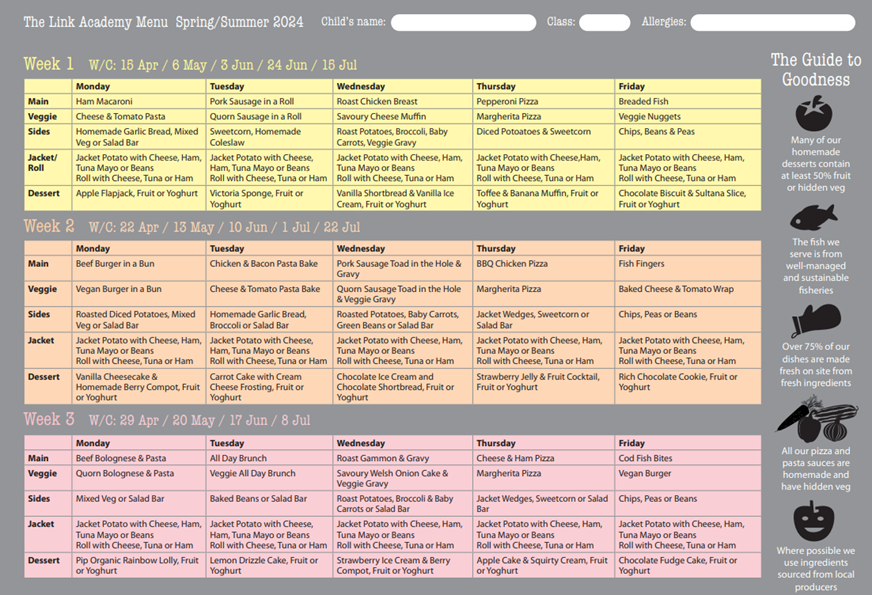872x595 pixels.
Task: Select the 'Quorn Bolognese & Pasta' cell
Action: pyautogui.click(x=139, y=478)
